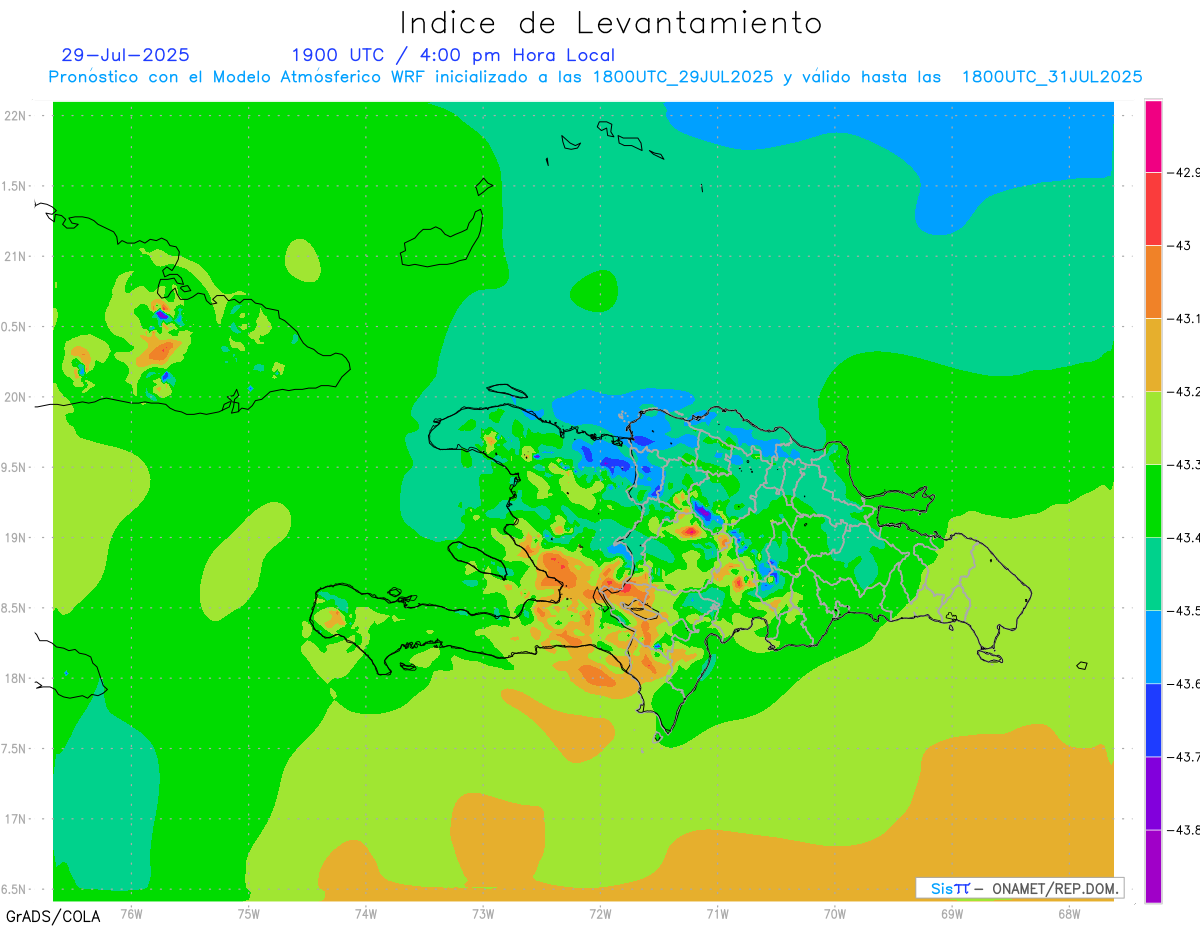Click the '22N' latitude label

(x=16, y=116)
